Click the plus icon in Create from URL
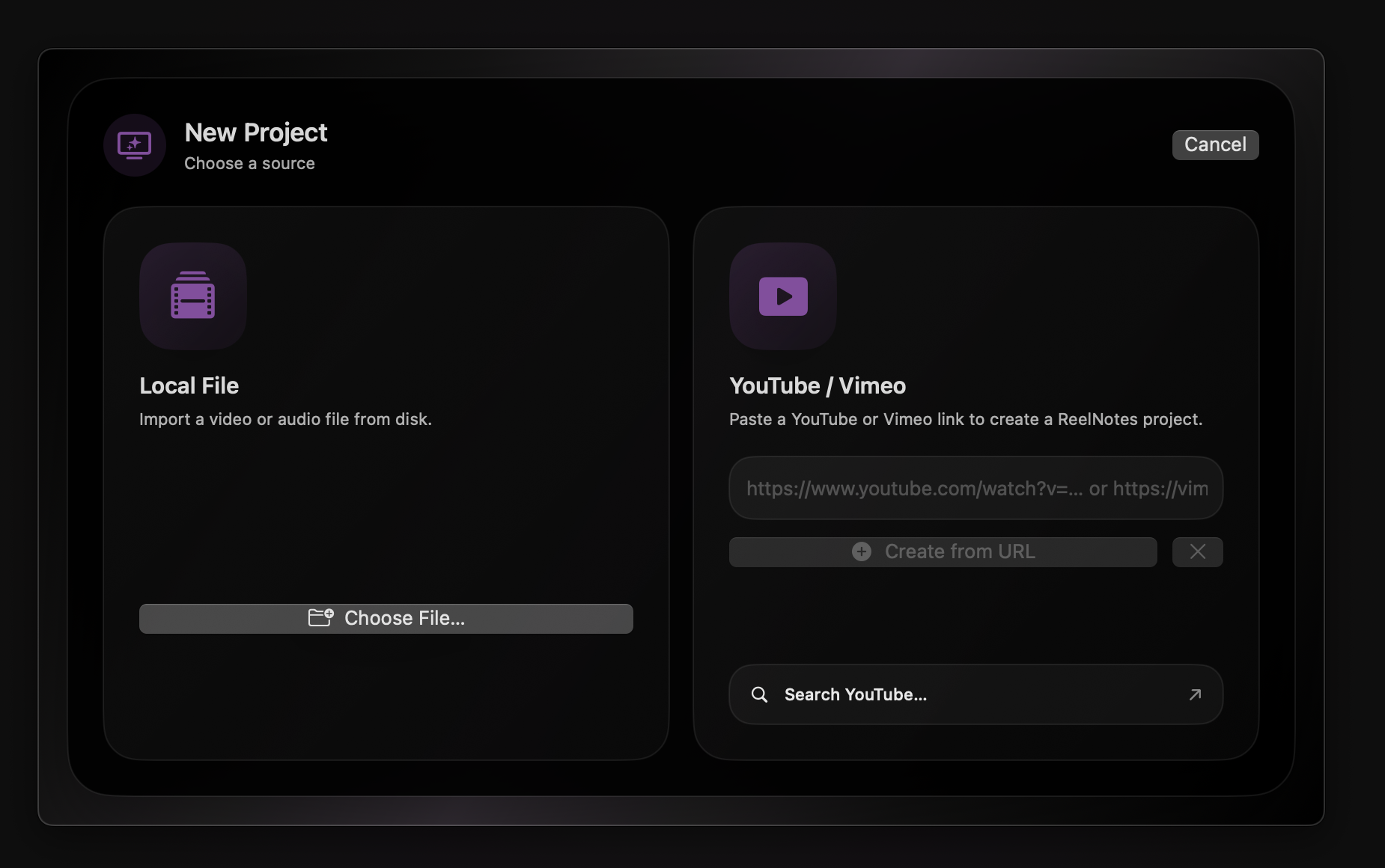 [x=861, y=551]
